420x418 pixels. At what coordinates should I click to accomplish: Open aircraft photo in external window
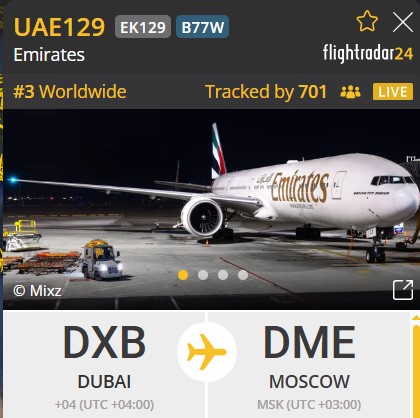click(403, 290)
